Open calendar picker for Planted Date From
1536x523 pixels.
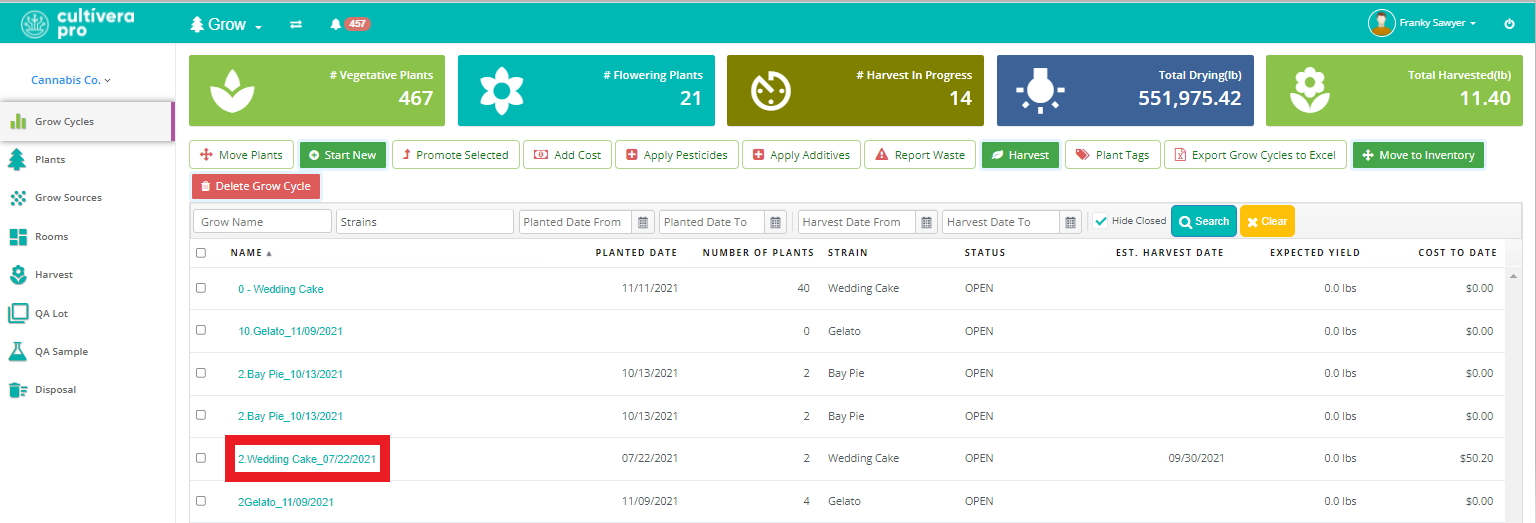point(643,222)
